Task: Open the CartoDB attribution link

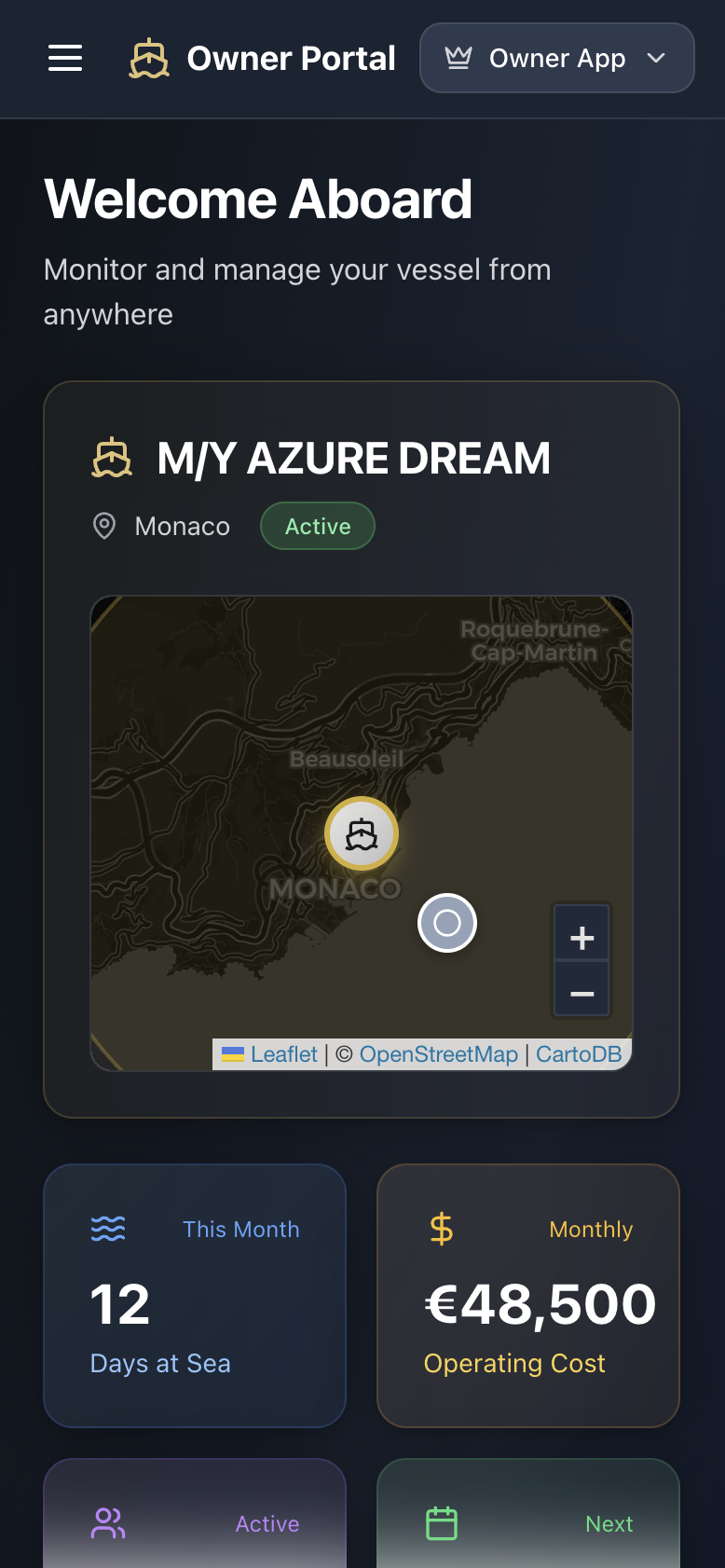Action: tap(579, 1054)
